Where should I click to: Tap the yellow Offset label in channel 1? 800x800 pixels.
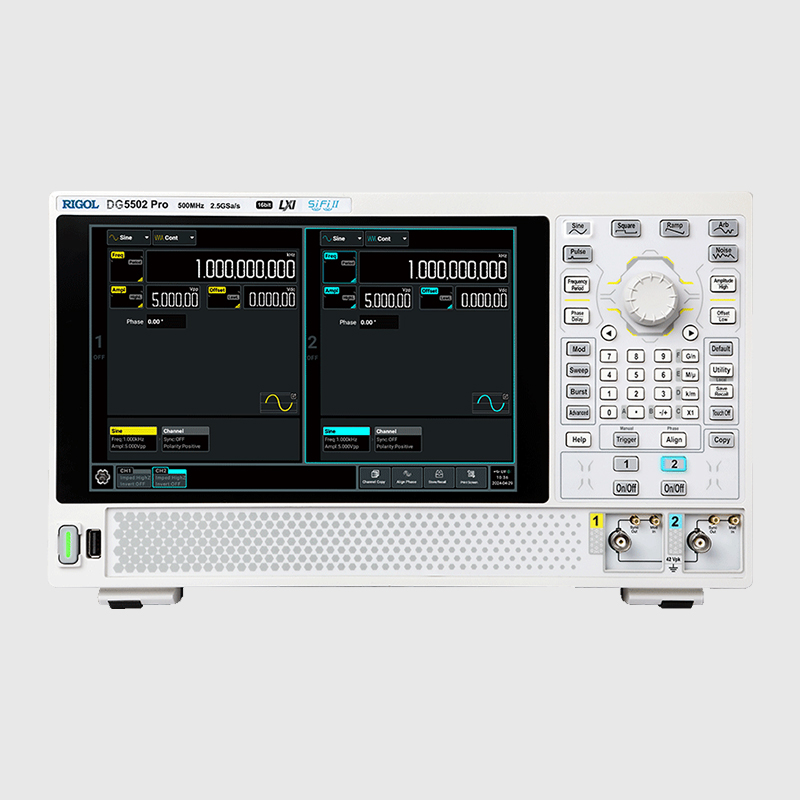pyautogui.click(x=217, y=290)
